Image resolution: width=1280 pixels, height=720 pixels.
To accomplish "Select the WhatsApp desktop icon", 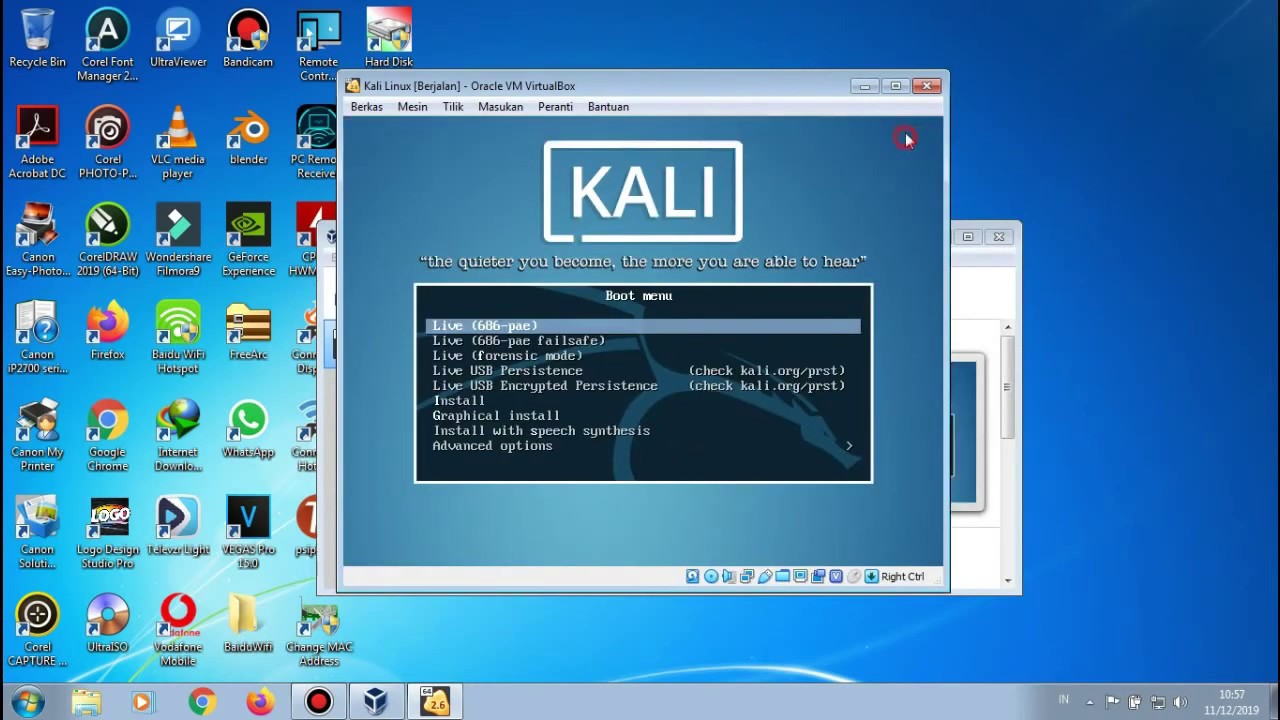I will pyautogui.click(x=248, y=428).
